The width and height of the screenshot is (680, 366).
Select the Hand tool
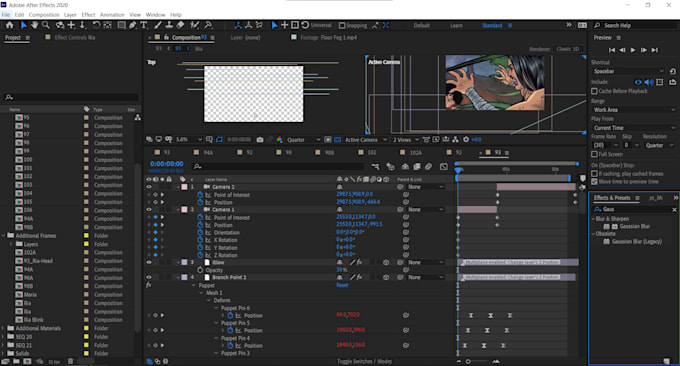tap(34, 25)
